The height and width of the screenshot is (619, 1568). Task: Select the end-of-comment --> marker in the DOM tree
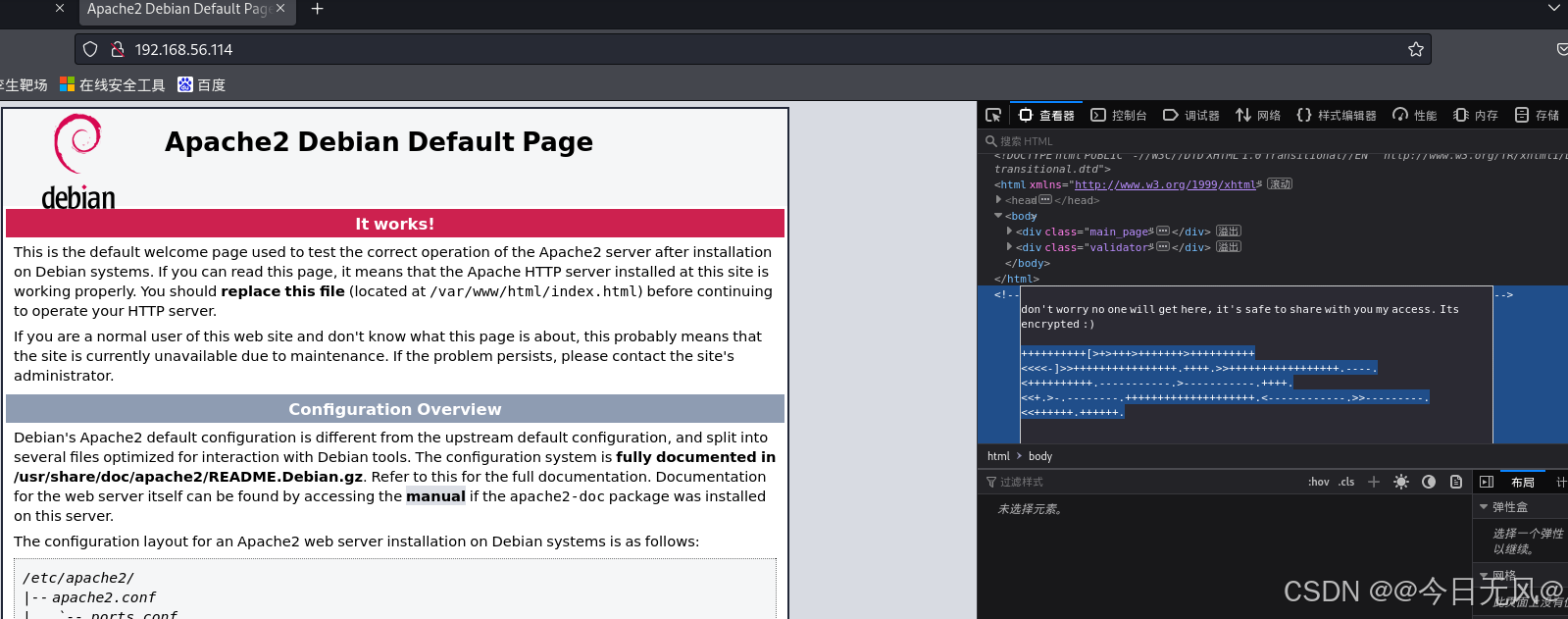[x=1504, y=294]
